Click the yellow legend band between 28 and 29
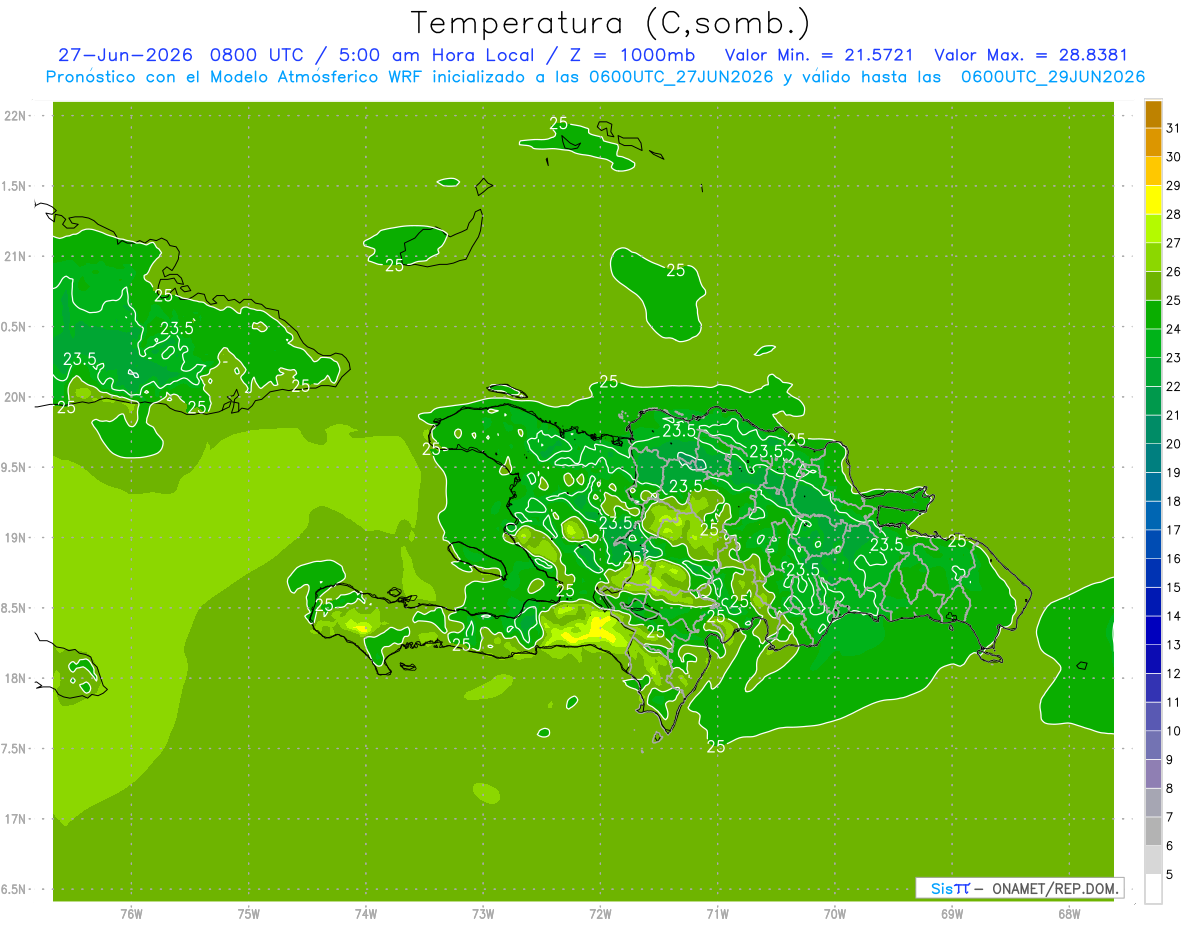1200x927 pixels. coord(1153,200)
